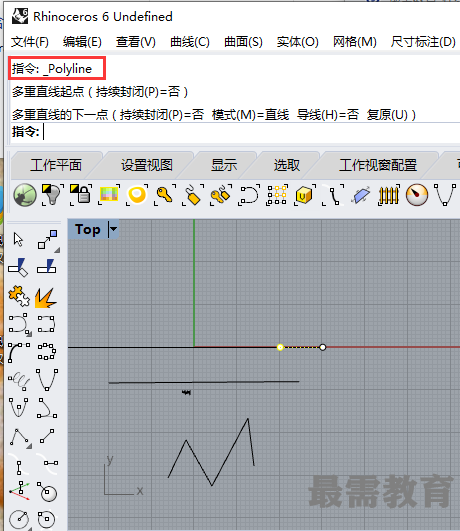Click the blue wedge with tilted piece icon

(x=18, y=267)
